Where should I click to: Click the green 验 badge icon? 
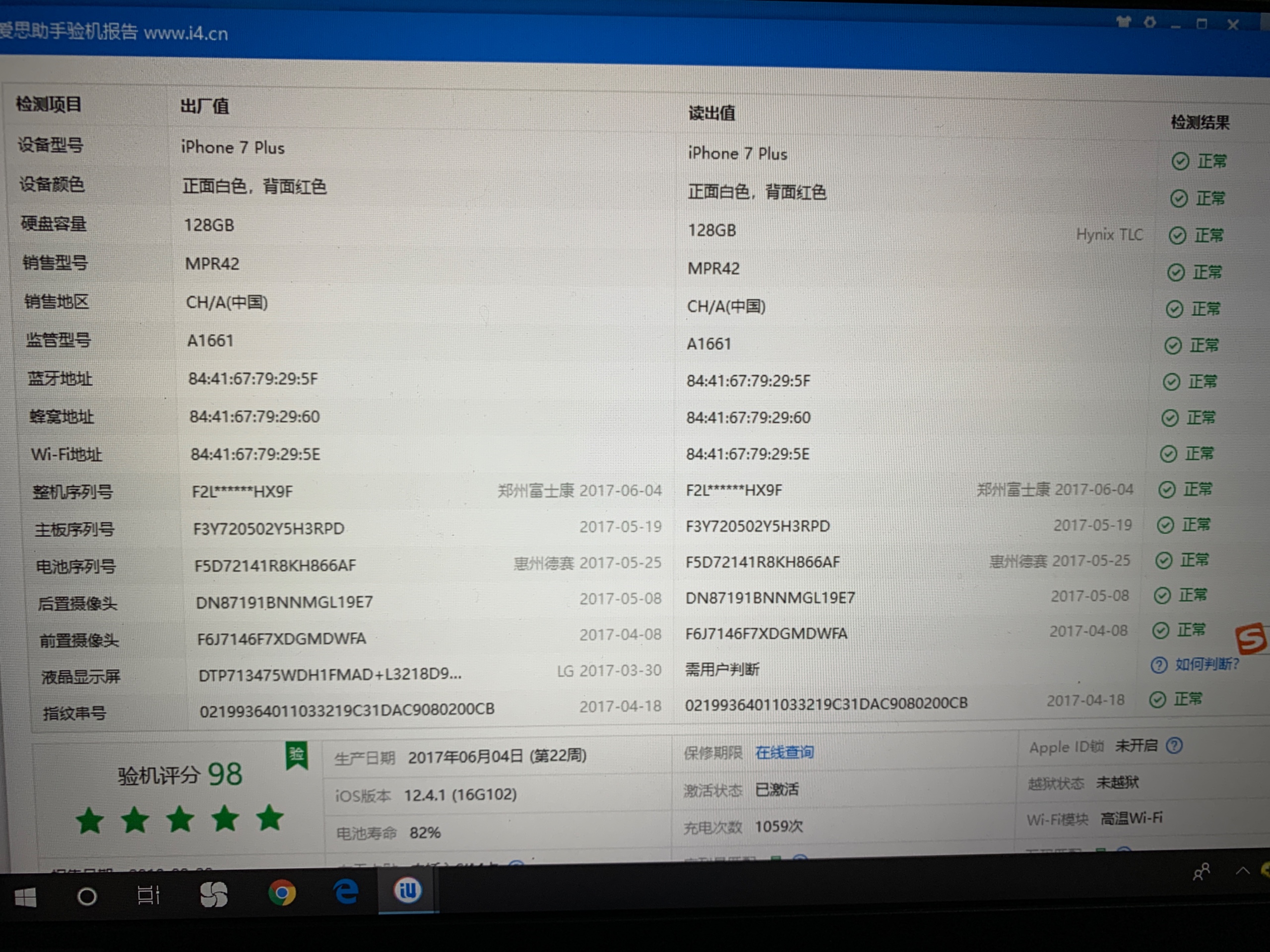point(297,755)
